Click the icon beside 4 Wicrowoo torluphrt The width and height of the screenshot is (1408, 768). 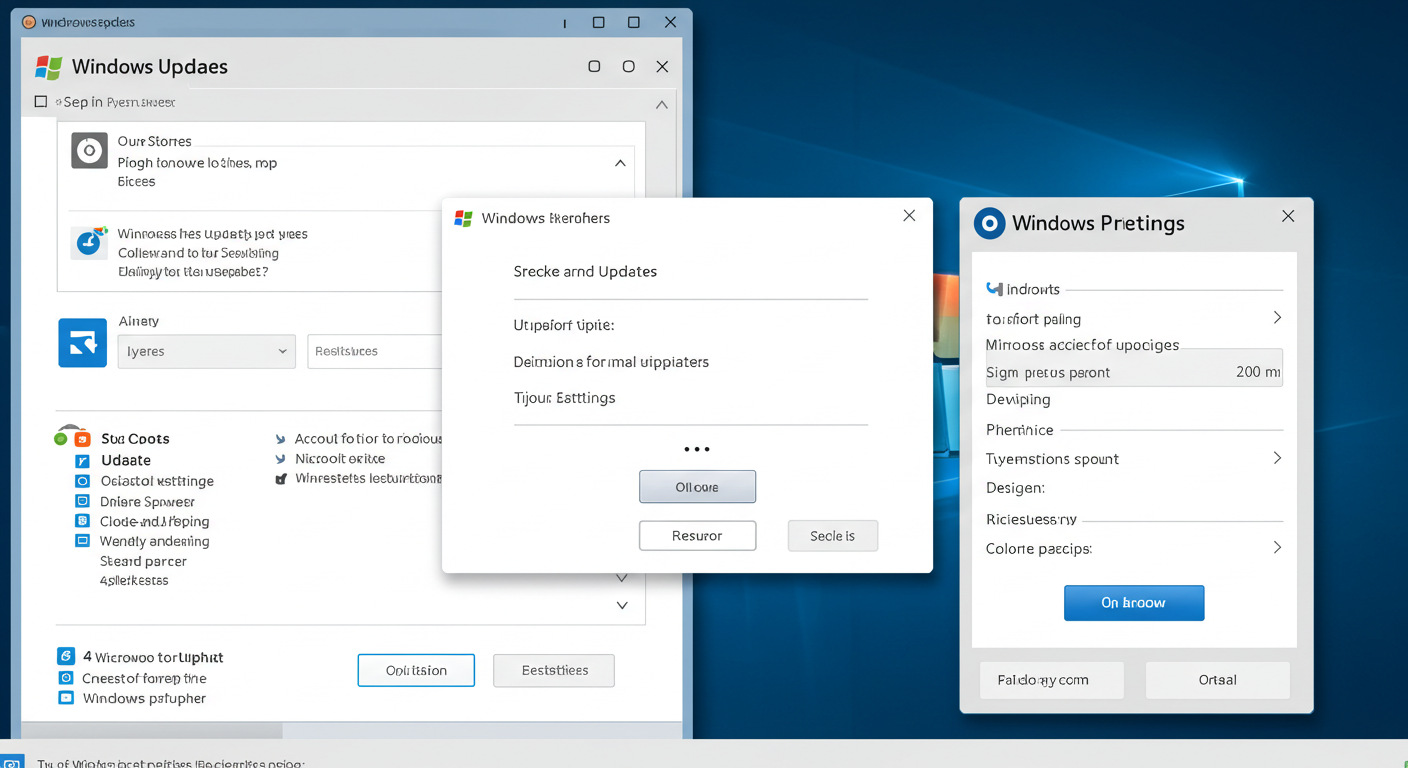click(x=66, y=656)
